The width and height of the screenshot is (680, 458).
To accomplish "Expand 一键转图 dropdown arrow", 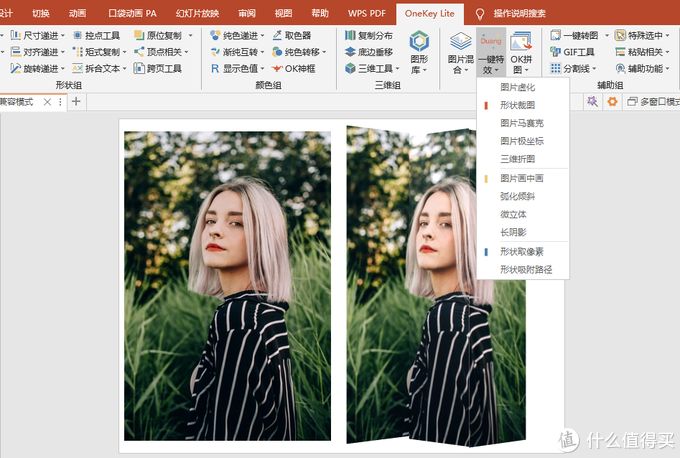I will (x=606, y=36).
